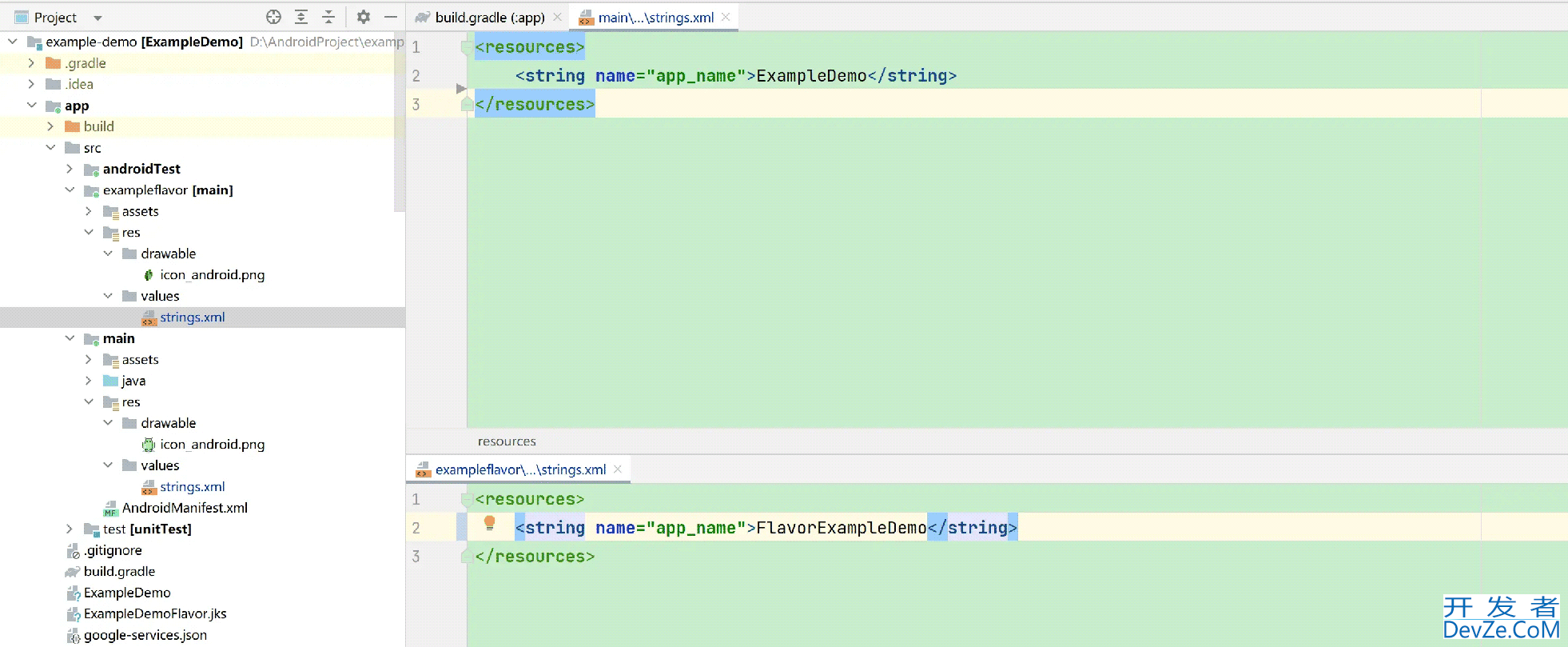This screenshot has height=647, width=1568.
Task: Expand assets folder under main
Action: (x=89, y=360)
